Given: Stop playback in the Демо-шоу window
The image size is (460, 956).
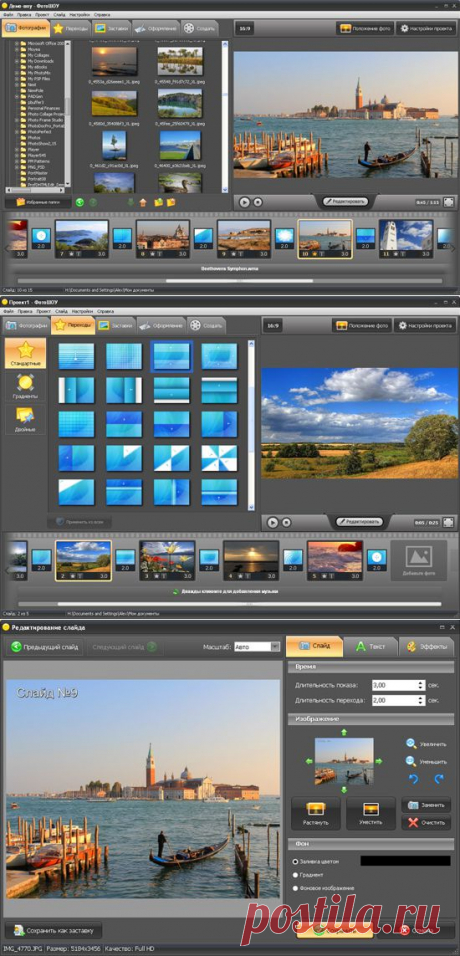Looking at the screenshot, I should (x=257, y=202).
